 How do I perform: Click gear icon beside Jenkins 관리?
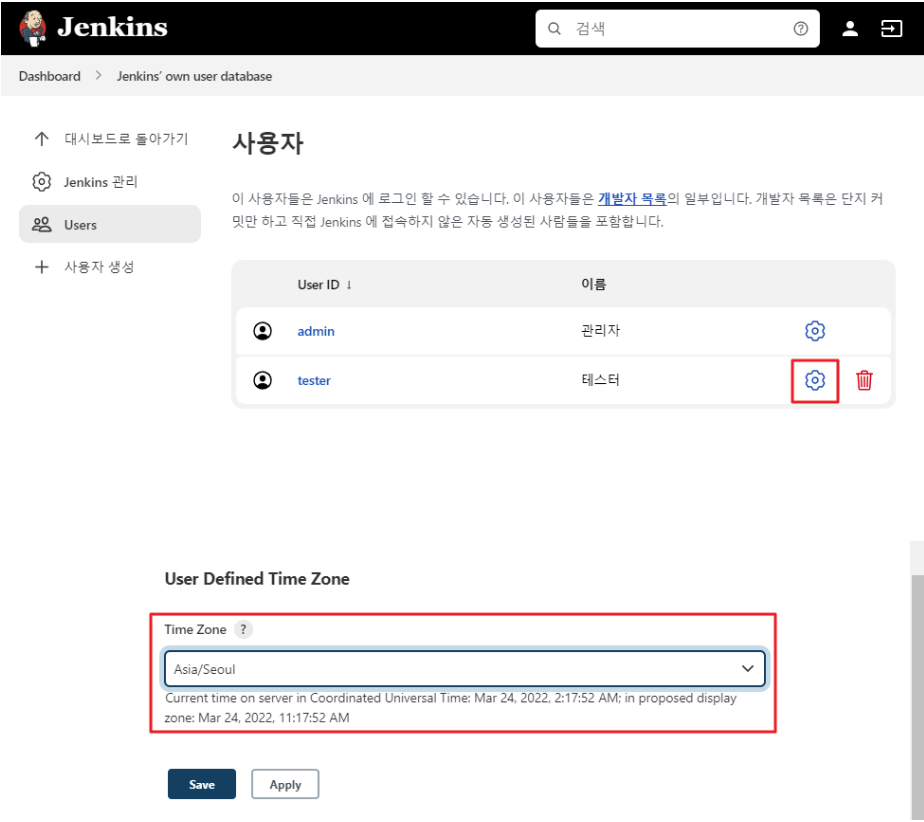click(x=41, y=182)
